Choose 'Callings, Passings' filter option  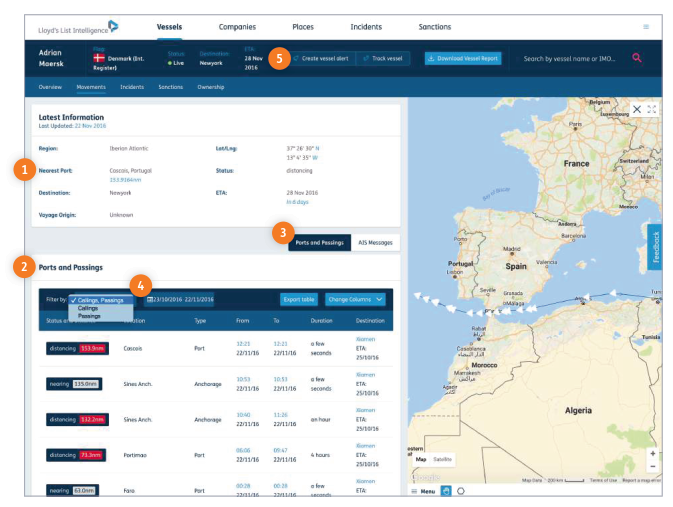point(100,300)
